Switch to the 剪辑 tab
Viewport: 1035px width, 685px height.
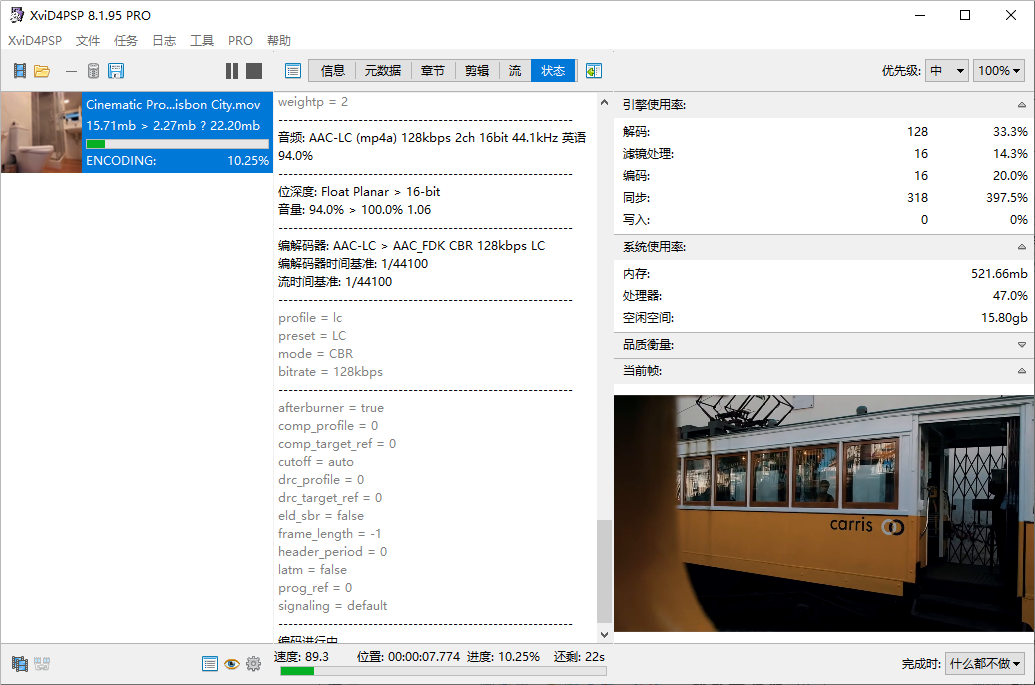(477, 71)
